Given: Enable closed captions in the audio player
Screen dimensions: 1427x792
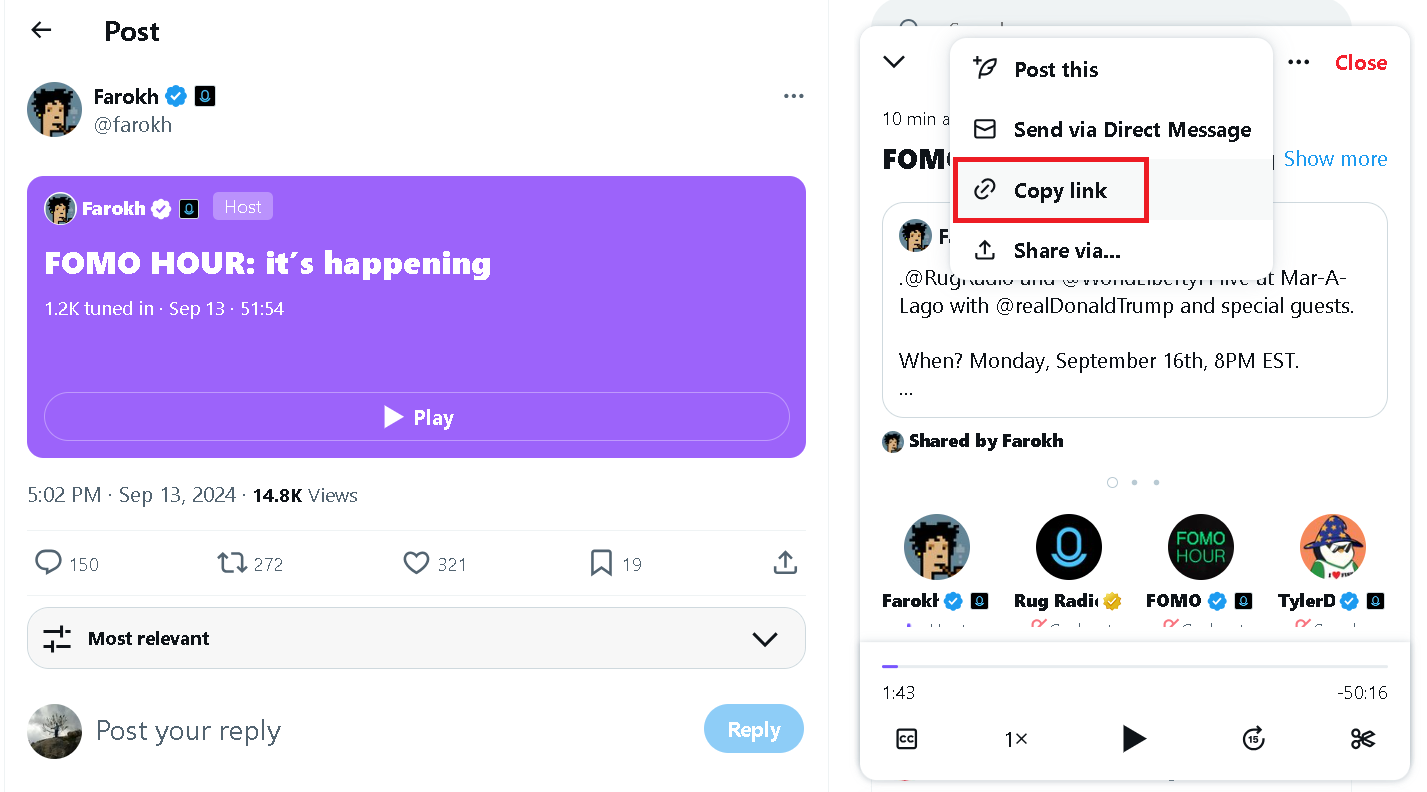Looking at the screenshot, I should [x=906, y=739].
